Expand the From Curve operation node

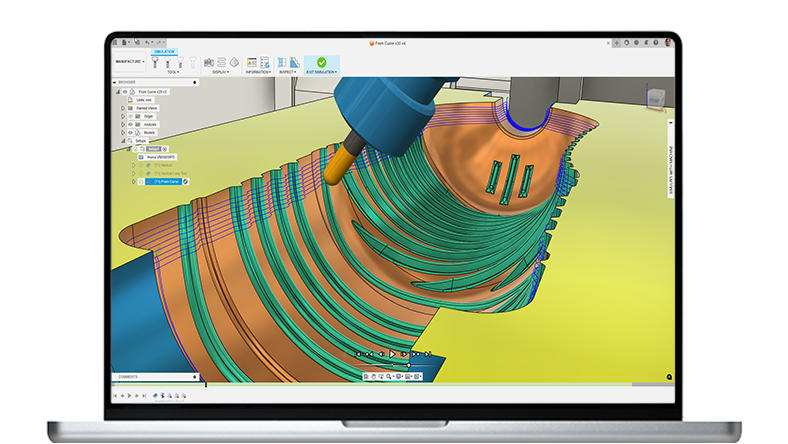(134, 182)
